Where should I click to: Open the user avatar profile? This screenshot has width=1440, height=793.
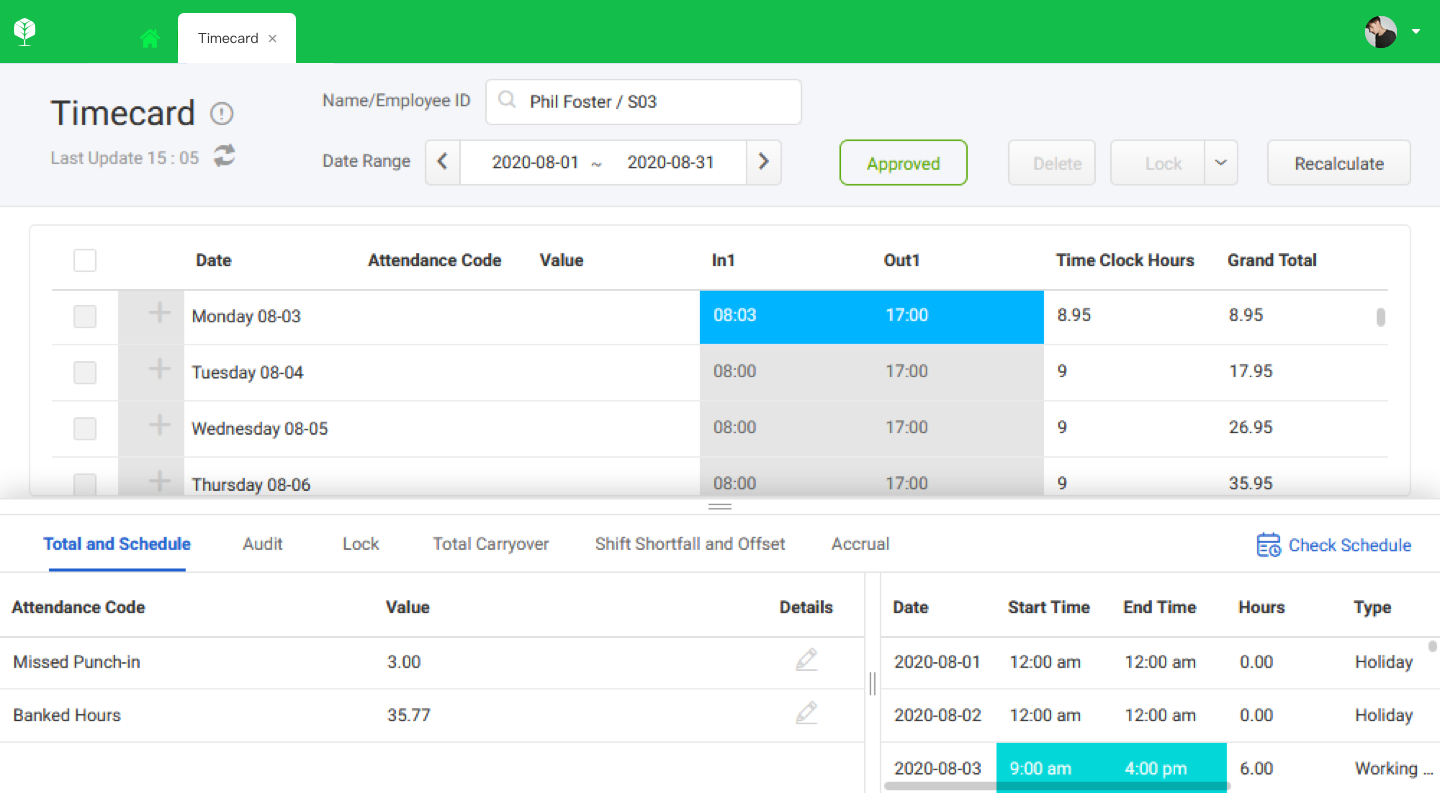tap(1381, 32)
